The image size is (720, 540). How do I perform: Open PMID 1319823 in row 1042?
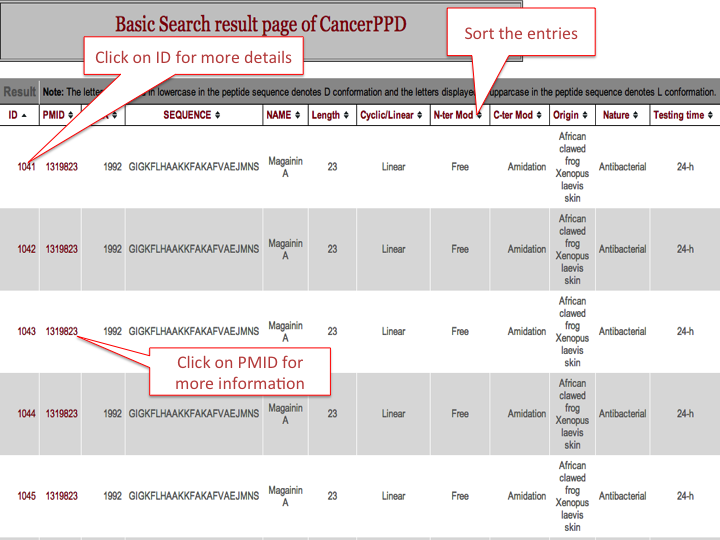(61, 250)
